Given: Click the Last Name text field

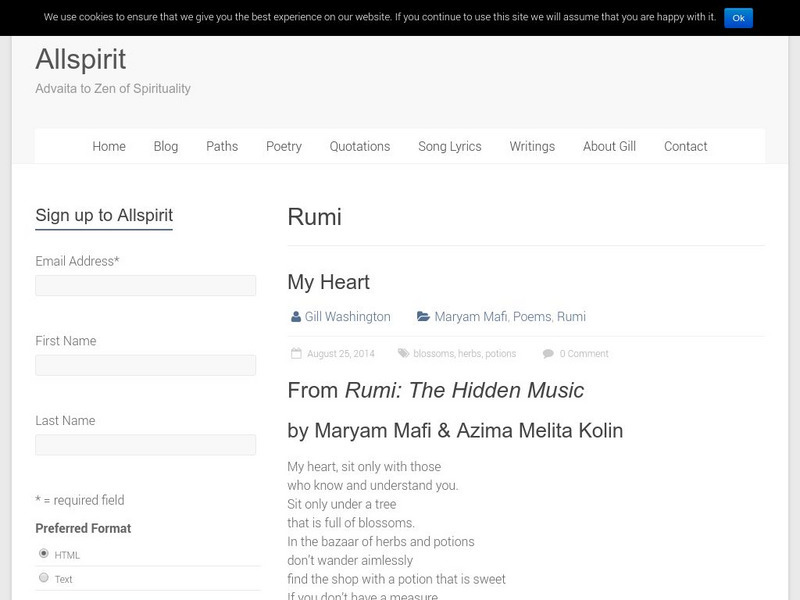Looking at the screenshot, I should (x=145, y=445).
